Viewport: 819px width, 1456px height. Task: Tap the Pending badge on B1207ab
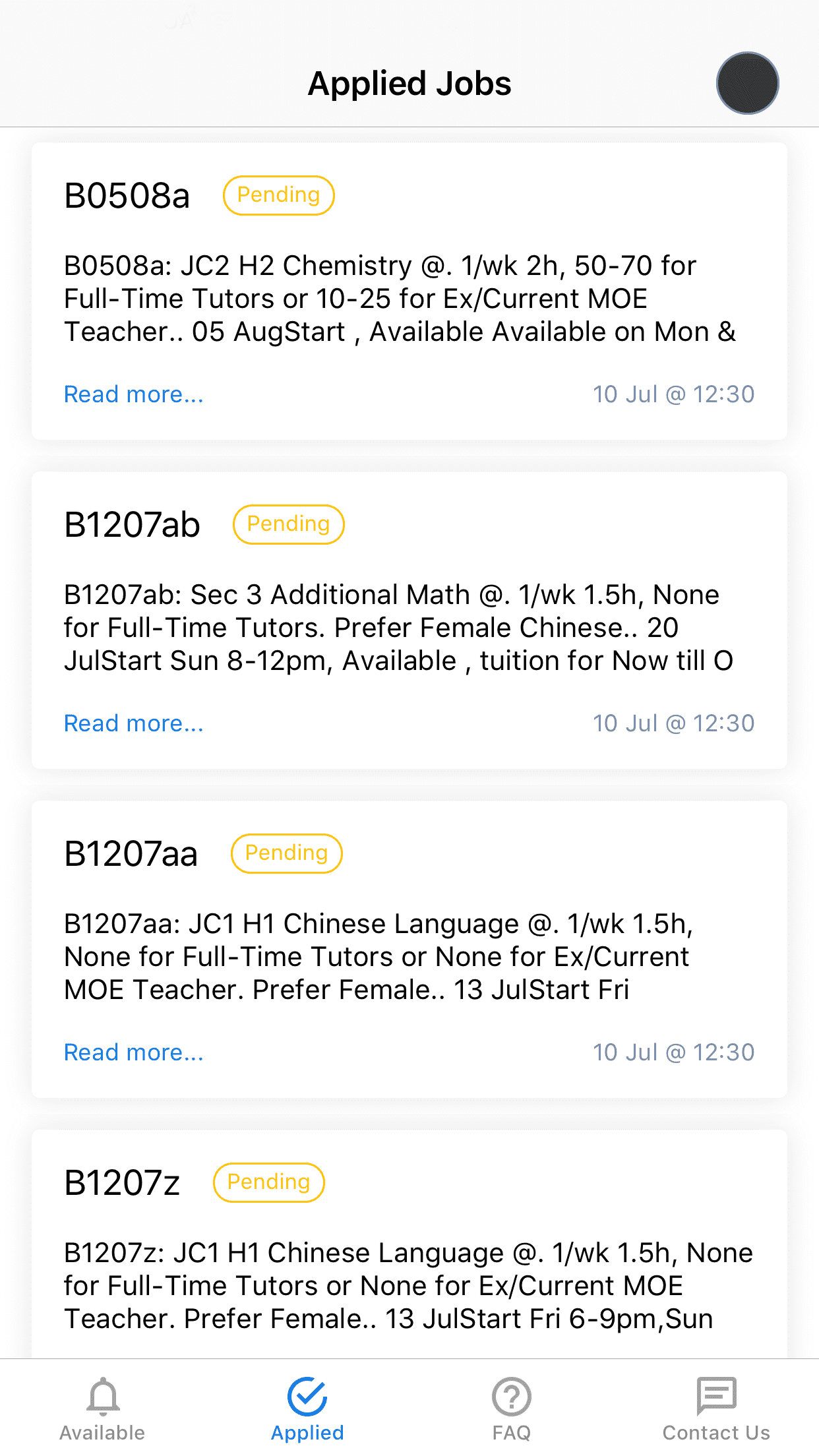pyautogui.click(x=289, y=524)
